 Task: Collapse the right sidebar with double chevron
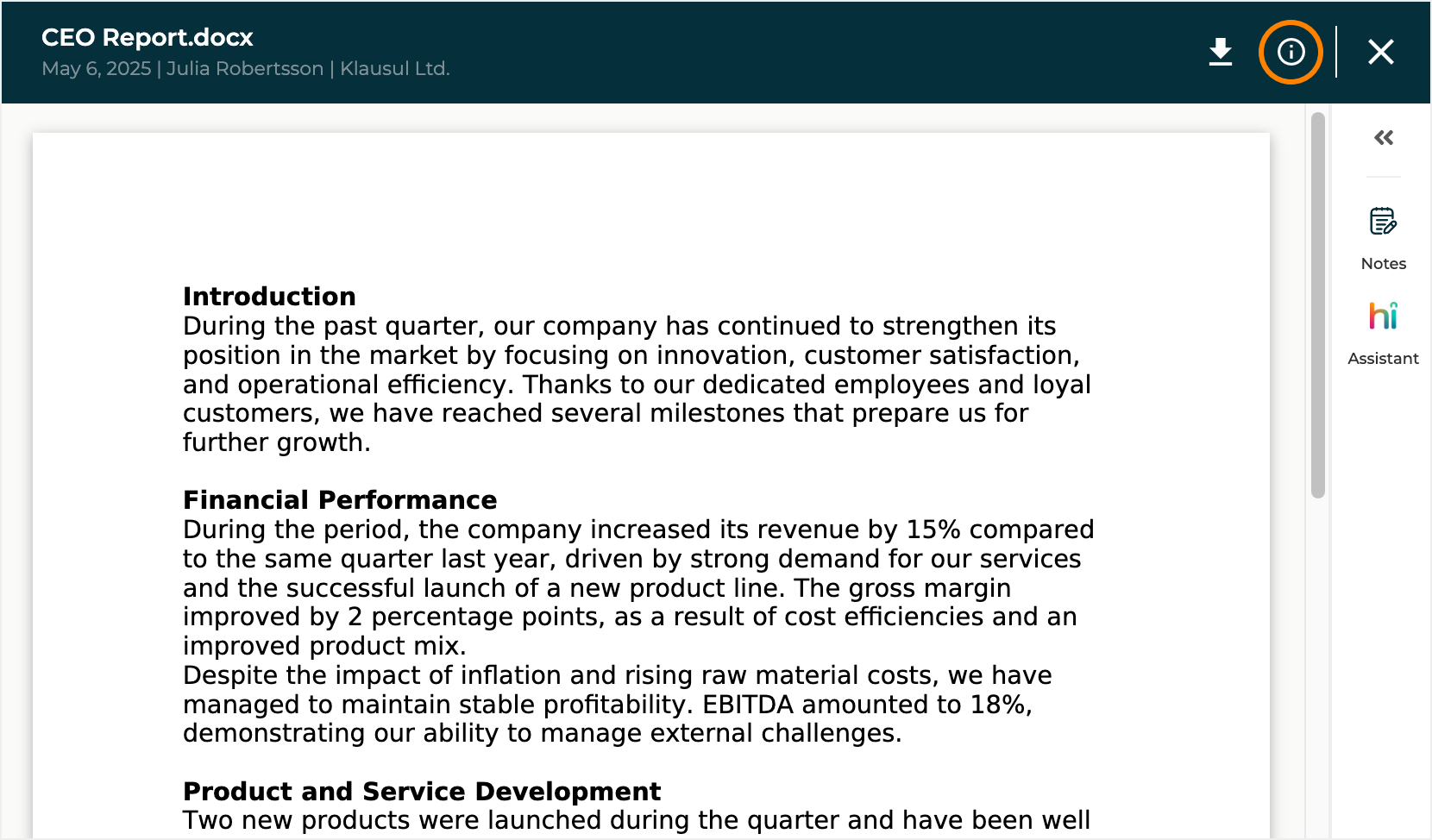coord(1384,138)
